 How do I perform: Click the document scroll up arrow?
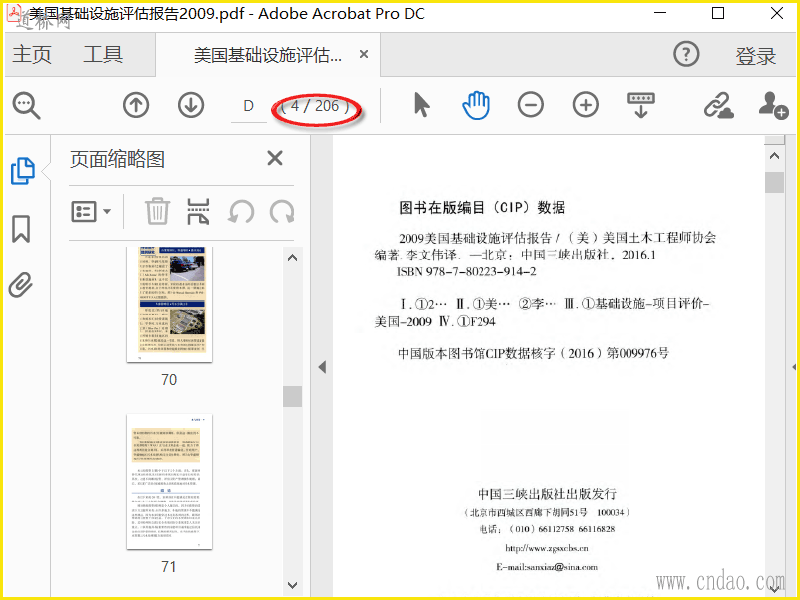[x=774, y=156]
